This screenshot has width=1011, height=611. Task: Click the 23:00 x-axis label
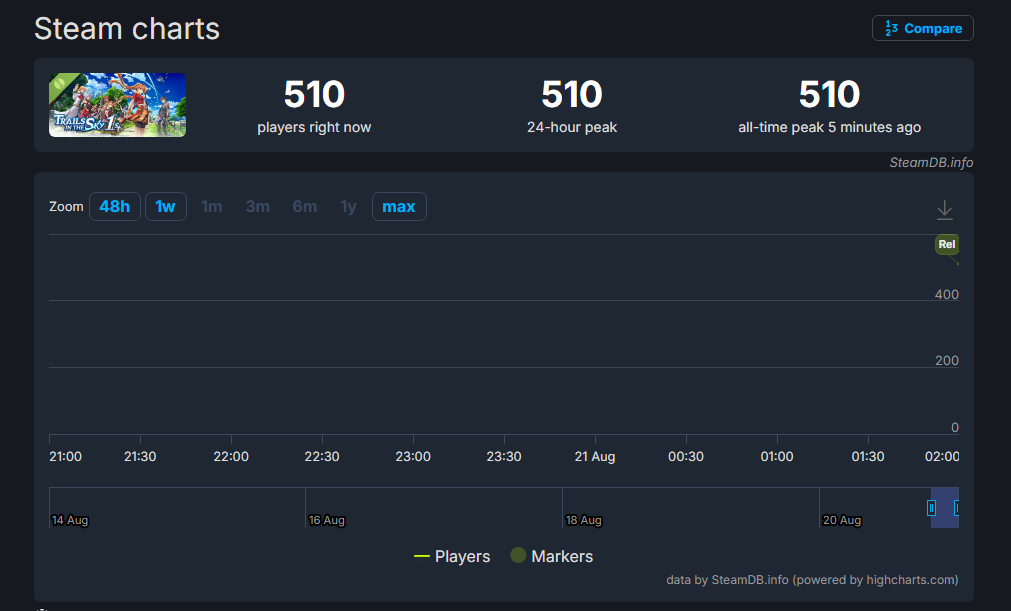click(413, 456)
